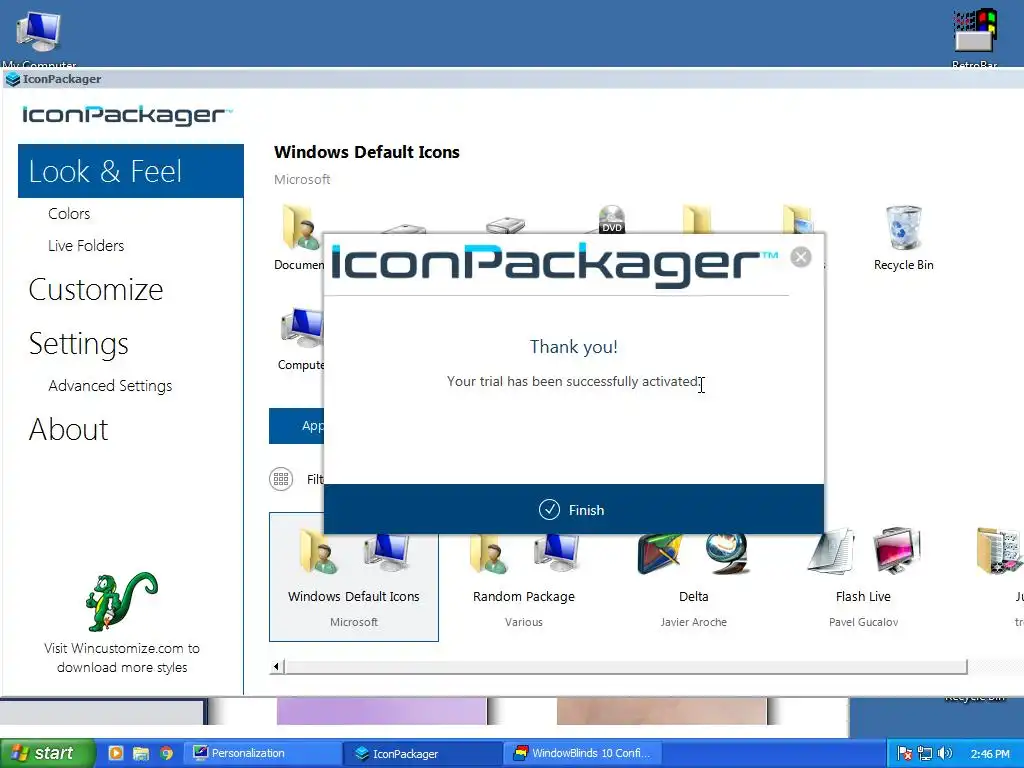Open the About section

tap(69, 429)
